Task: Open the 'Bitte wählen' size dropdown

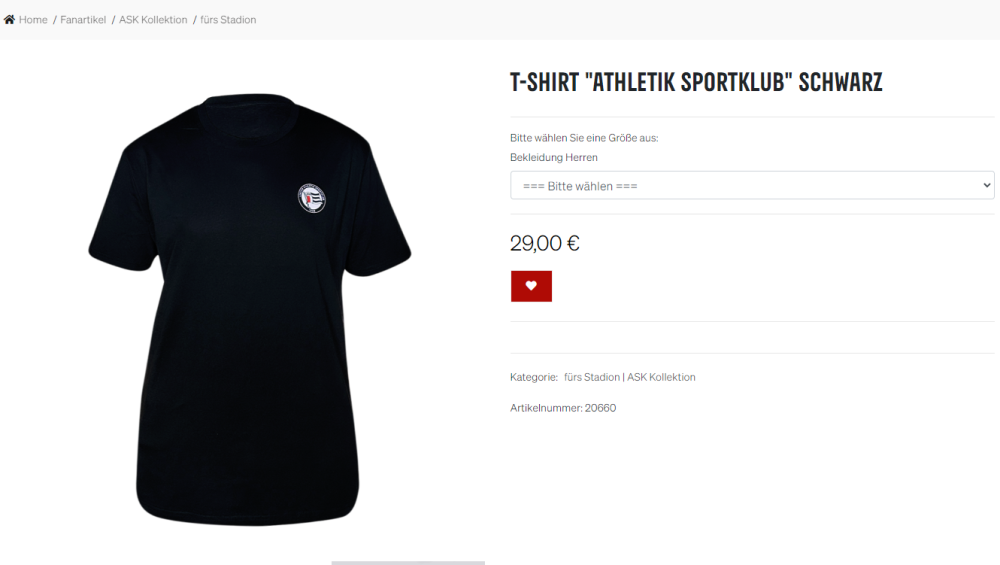Action: 752,186
